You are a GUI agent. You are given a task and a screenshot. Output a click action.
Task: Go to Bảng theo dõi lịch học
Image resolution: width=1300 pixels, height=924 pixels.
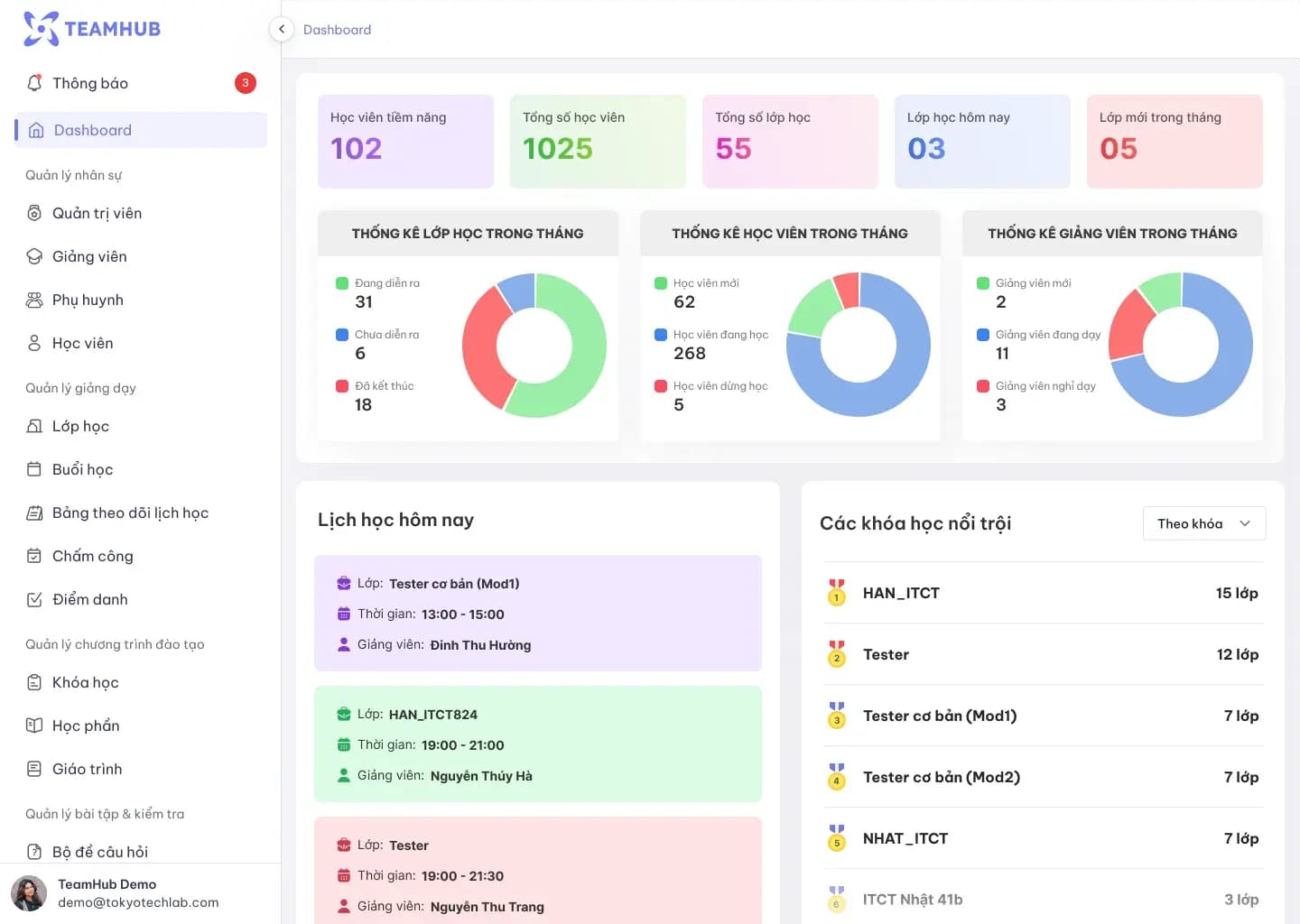point(130,513)
